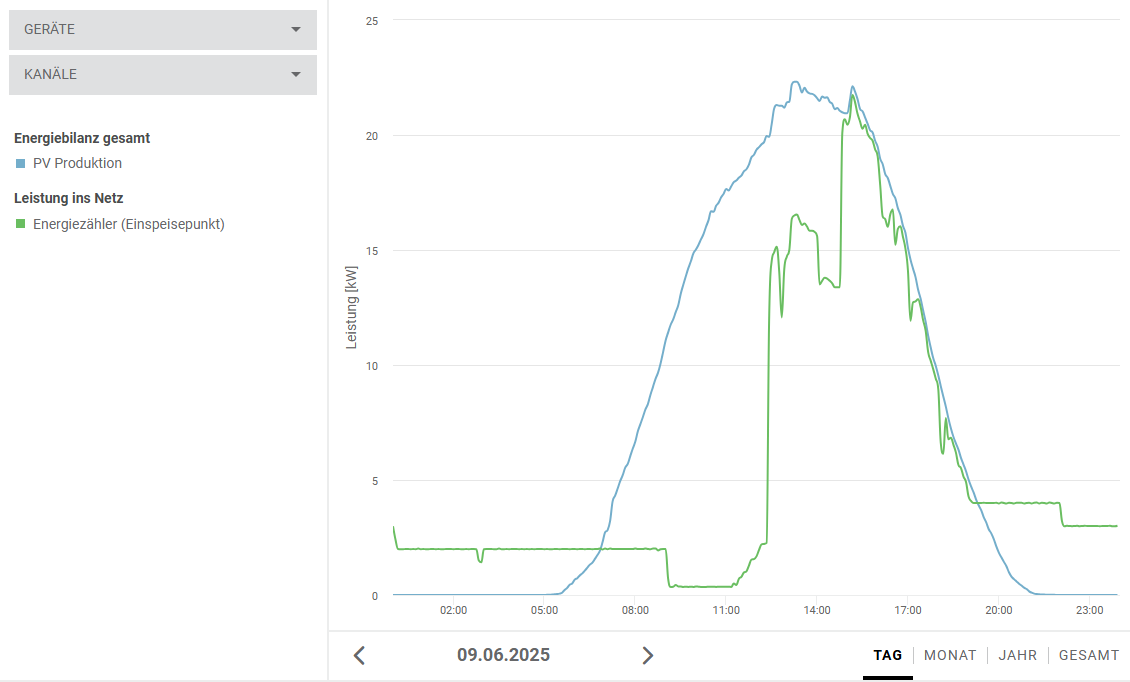Click the blue PV curve peak near 14:00
Viewport: 1130px width, 682px height.
click(796, 83)
